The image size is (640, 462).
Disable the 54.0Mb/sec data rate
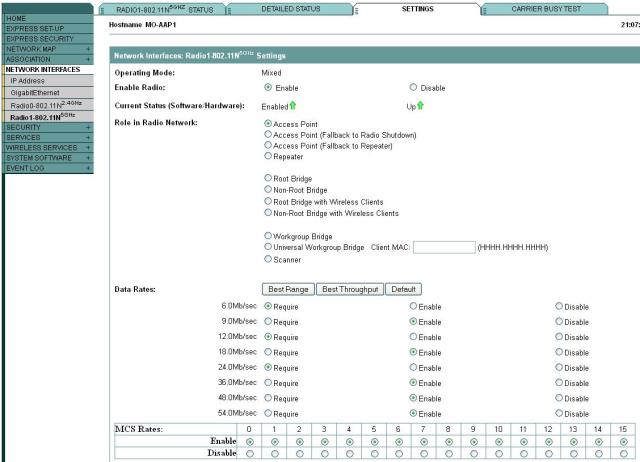point(558,413)
